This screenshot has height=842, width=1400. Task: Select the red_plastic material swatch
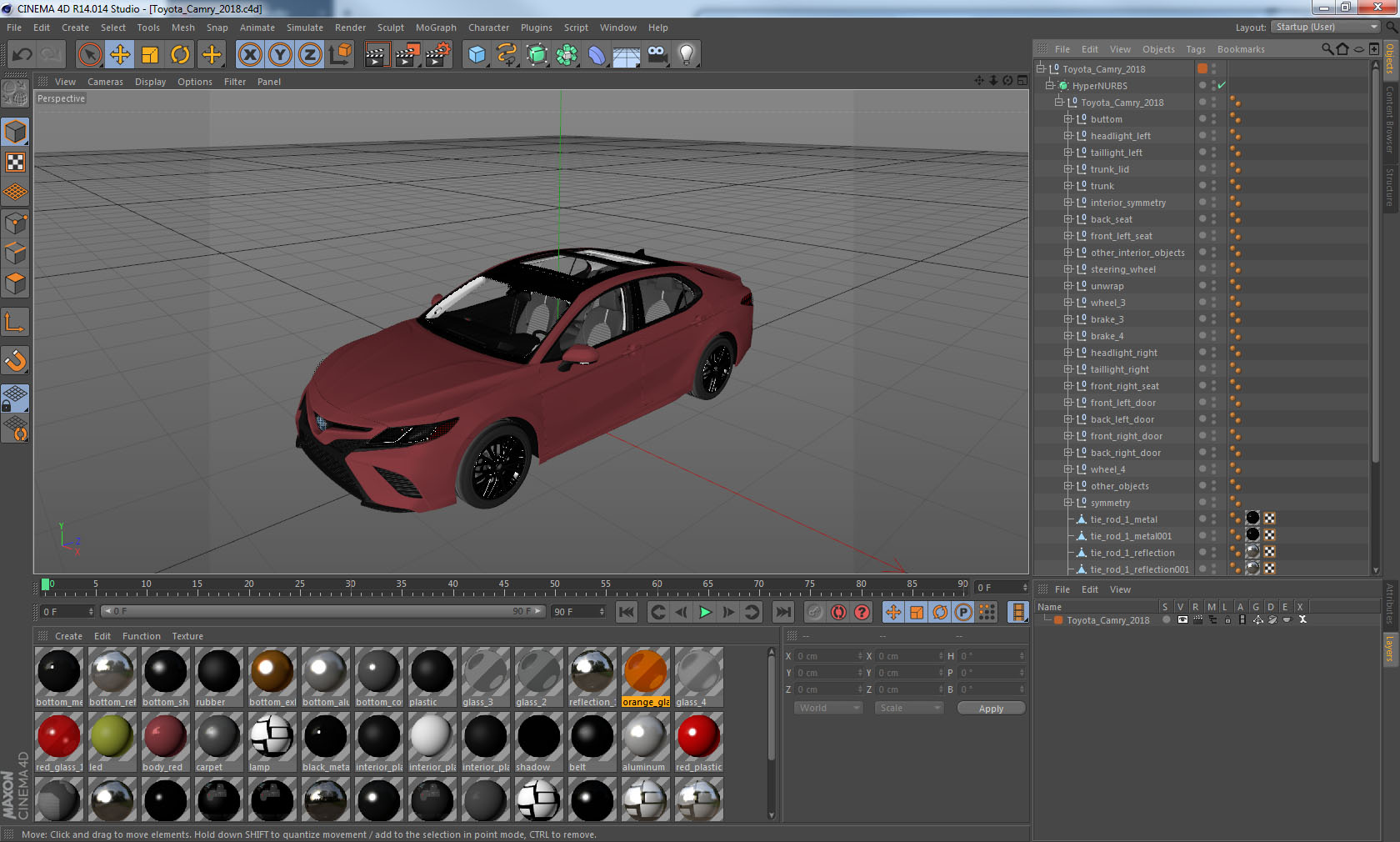tap(698, 742)
